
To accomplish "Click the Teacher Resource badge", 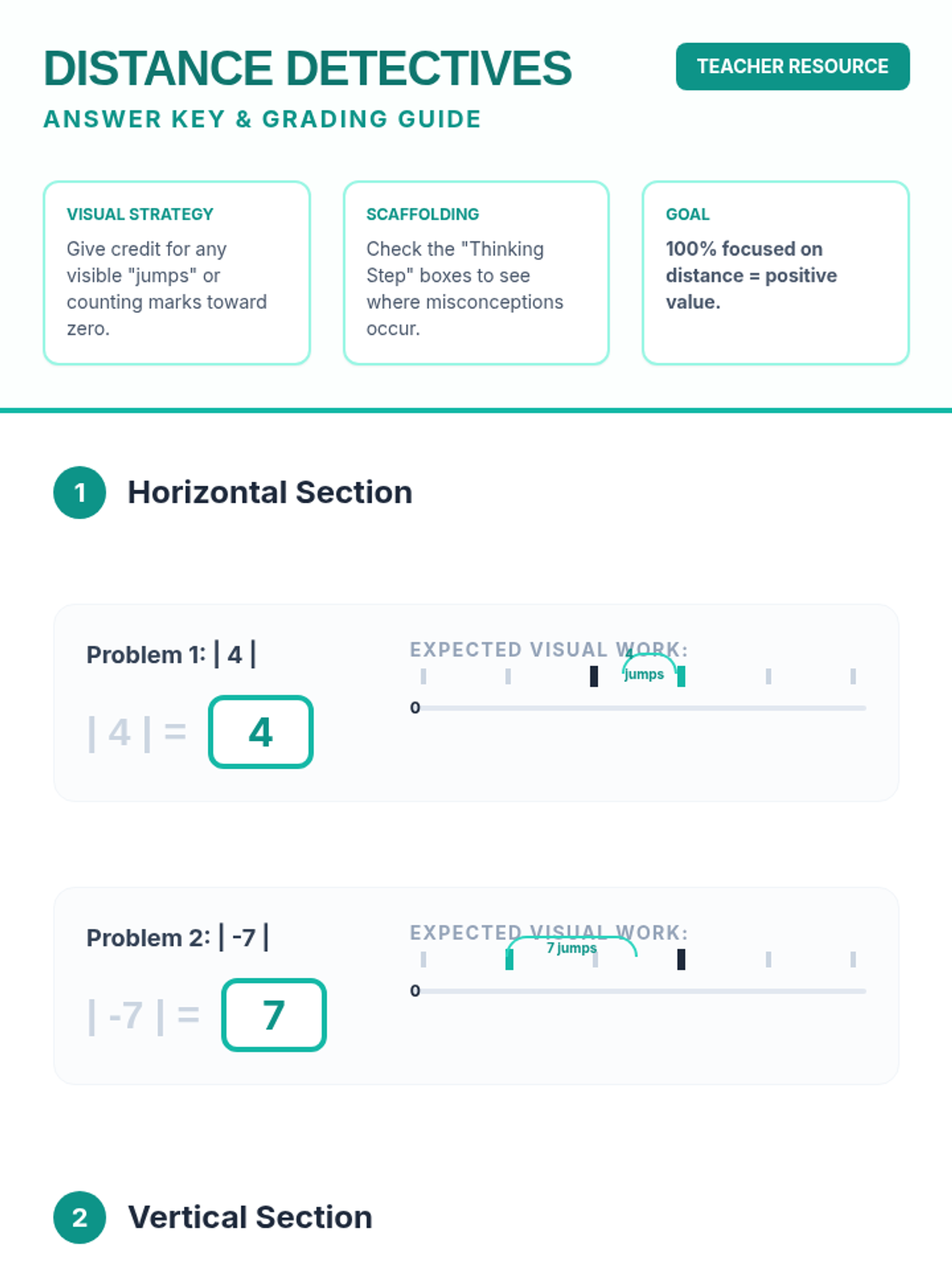I will (793, 67).
